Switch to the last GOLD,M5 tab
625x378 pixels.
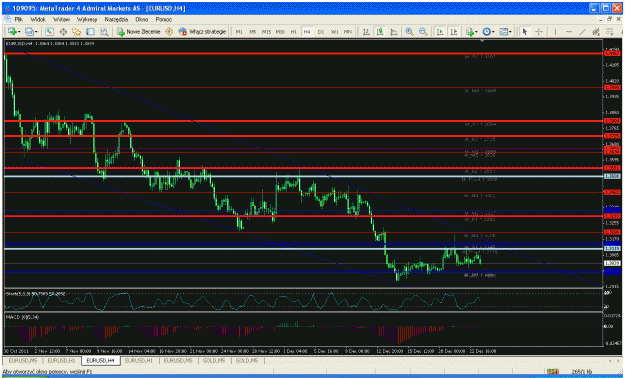click(247, 360)
